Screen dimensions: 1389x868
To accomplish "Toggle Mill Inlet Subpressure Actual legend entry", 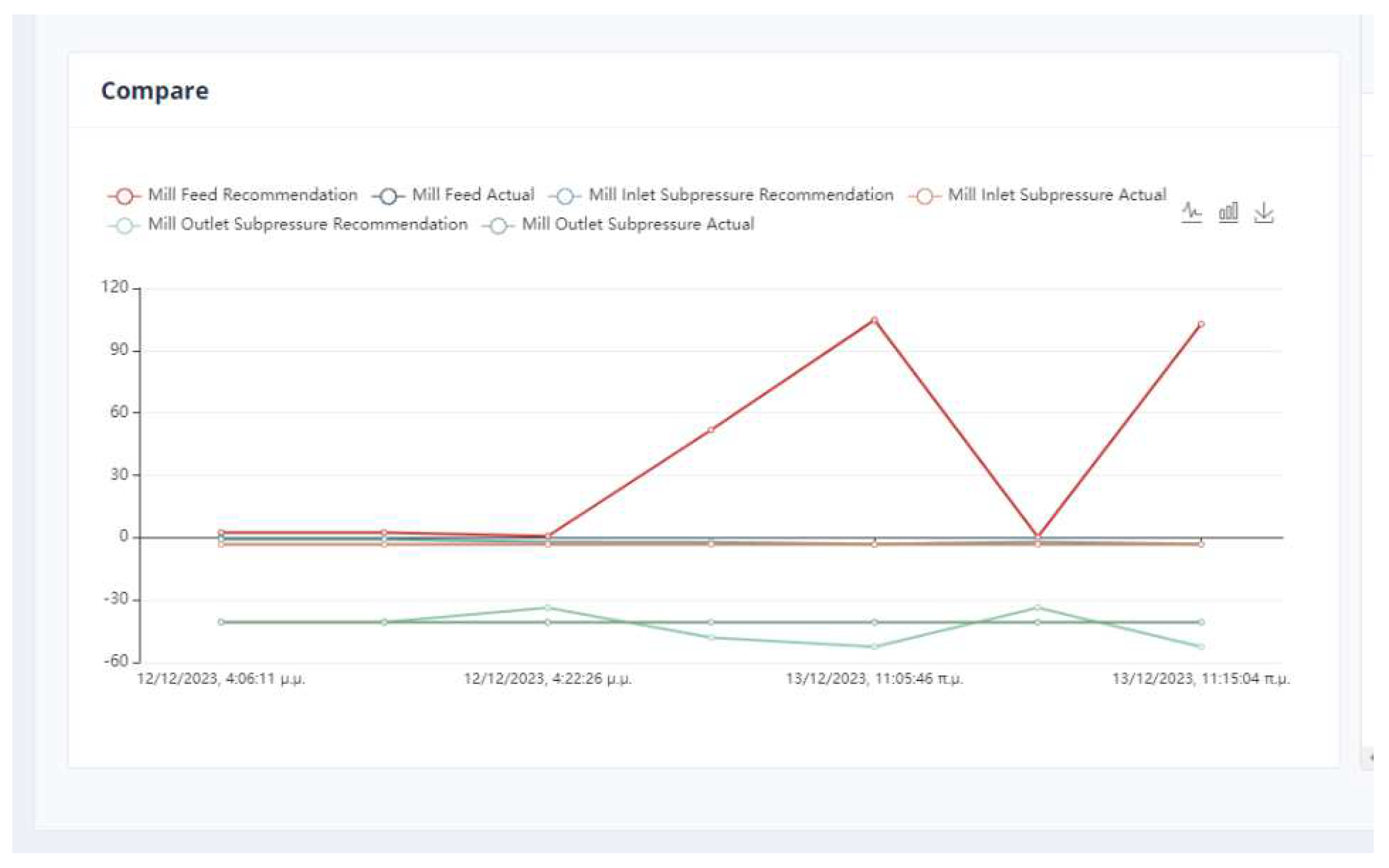I will [x=1038, y=195].
